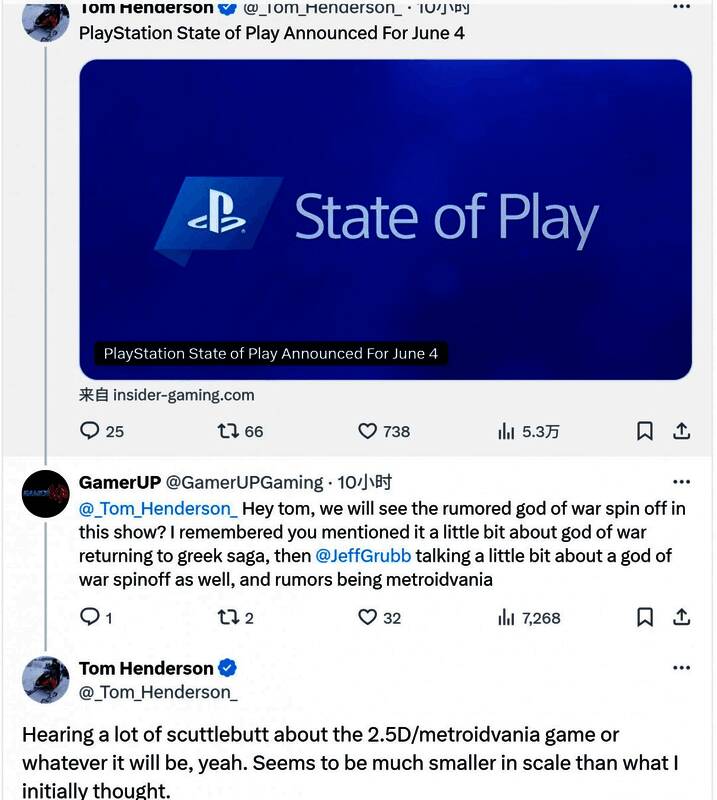The height and width of the screenshot is (800, 717).
Task: Open the @_Tom_Henderson_ mention in GamerUP's tweet
Action: [x=158, y=508]
